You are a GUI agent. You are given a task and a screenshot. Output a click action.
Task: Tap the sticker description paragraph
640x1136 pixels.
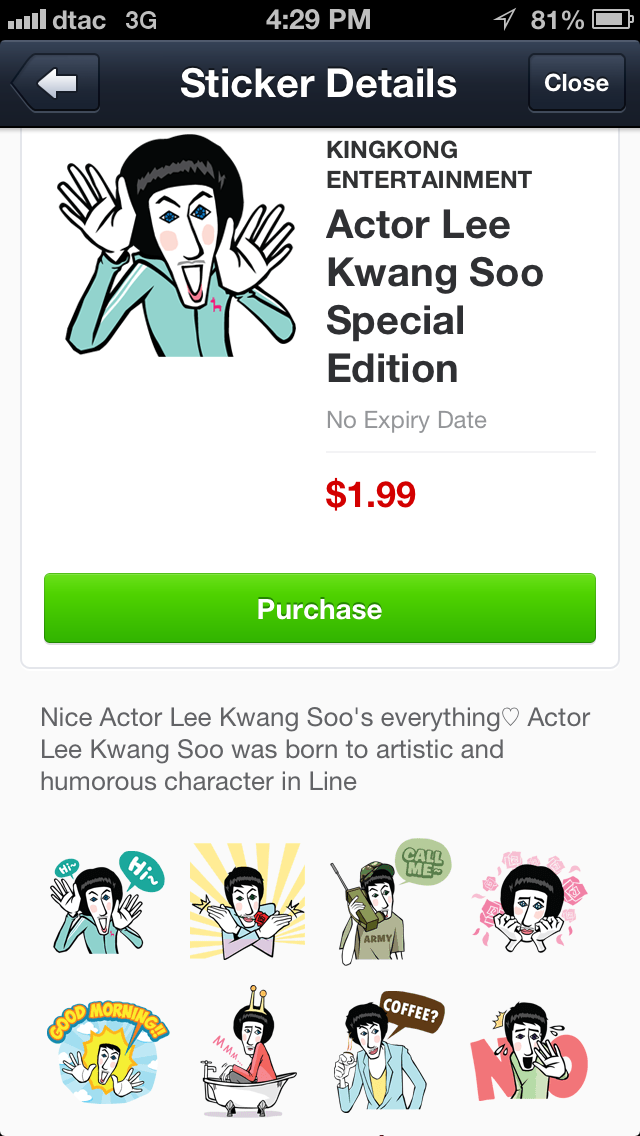pos(316,749)
